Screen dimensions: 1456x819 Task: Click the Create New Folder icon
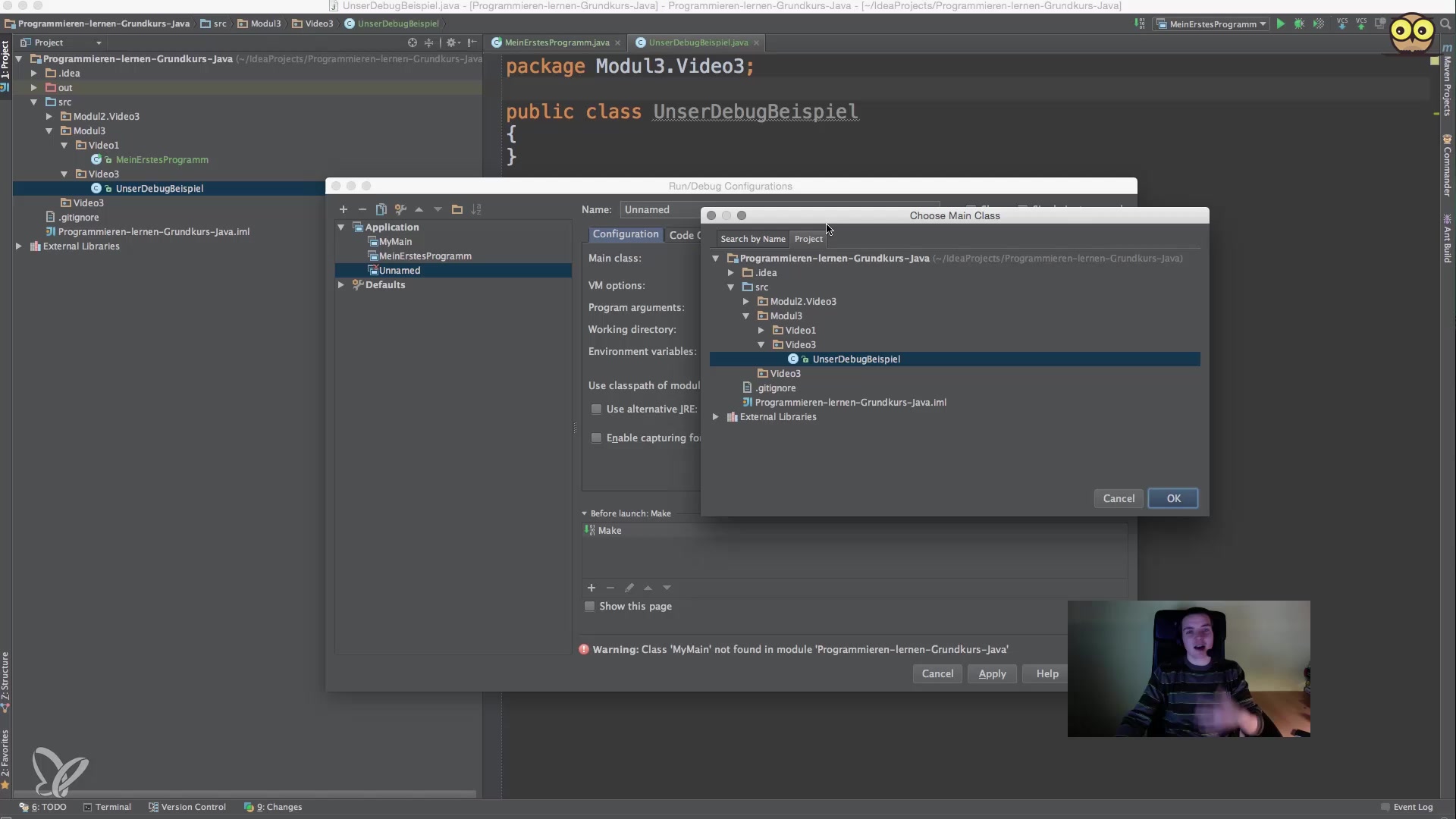click(457, 209)
